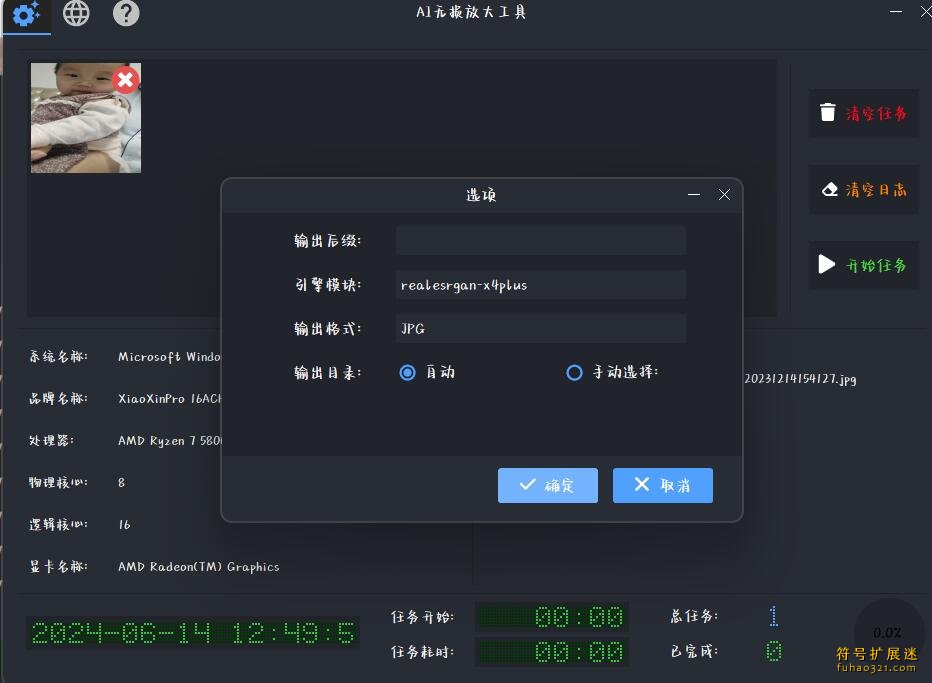The image size is (932, 683).
Task: Click into the 输出后缀 input field
Action: pos(541,241)
